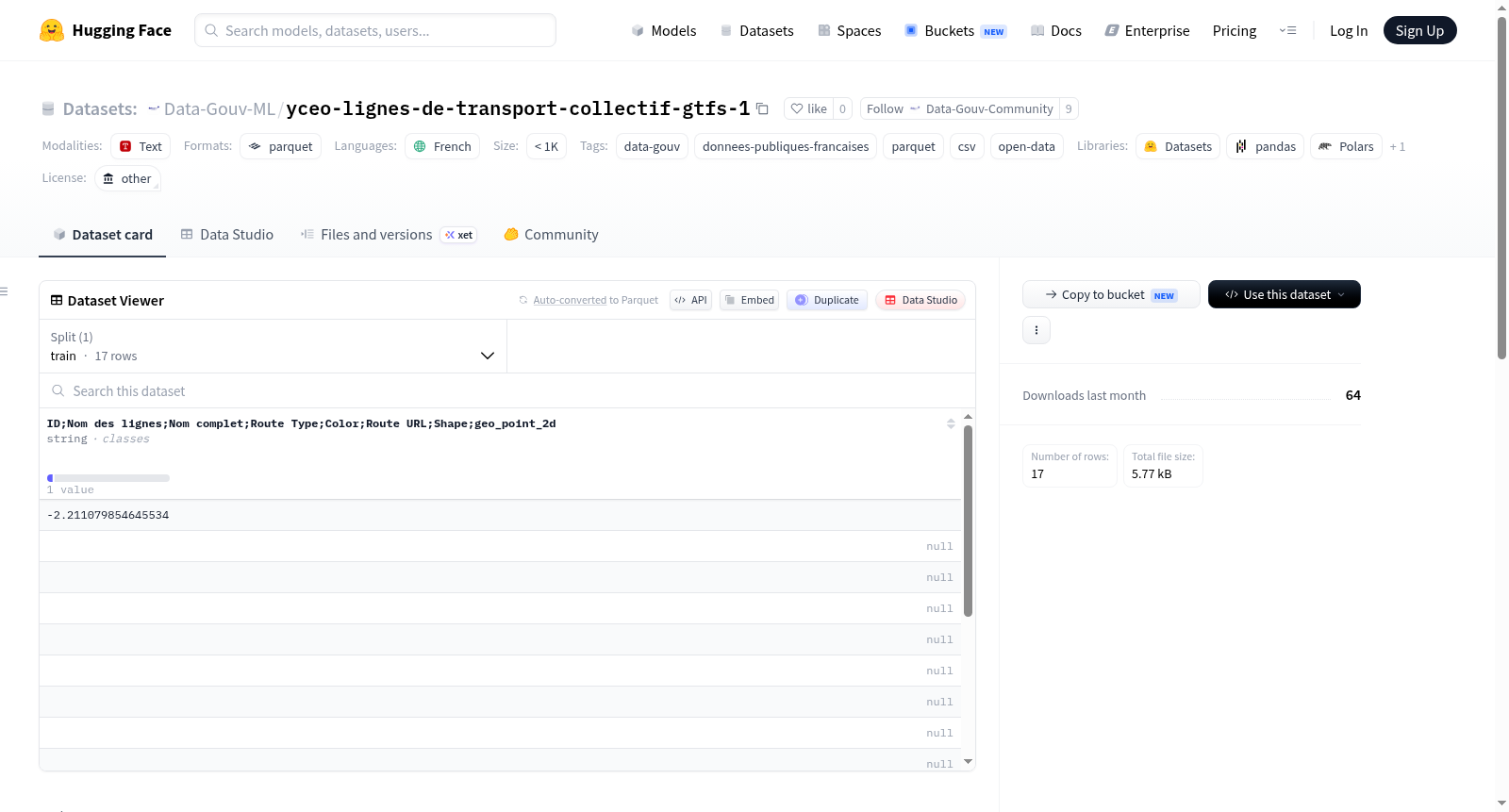Viewport: 1509px width, 812px height.
Task: Click the sort arrows on the column header
Action: coord(951,423)
